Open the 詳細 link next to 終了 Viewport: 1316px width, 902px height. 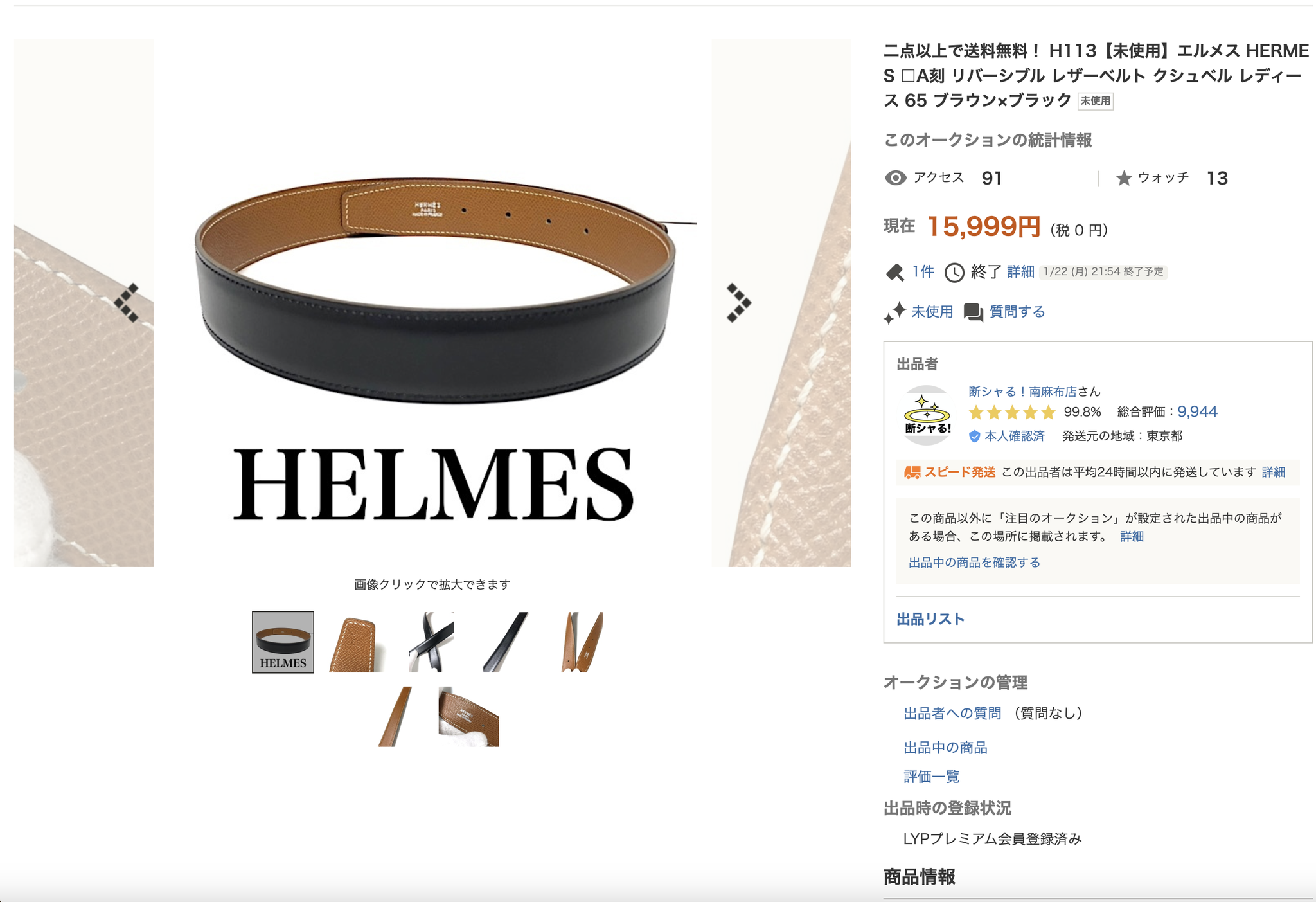point(1020,272)
